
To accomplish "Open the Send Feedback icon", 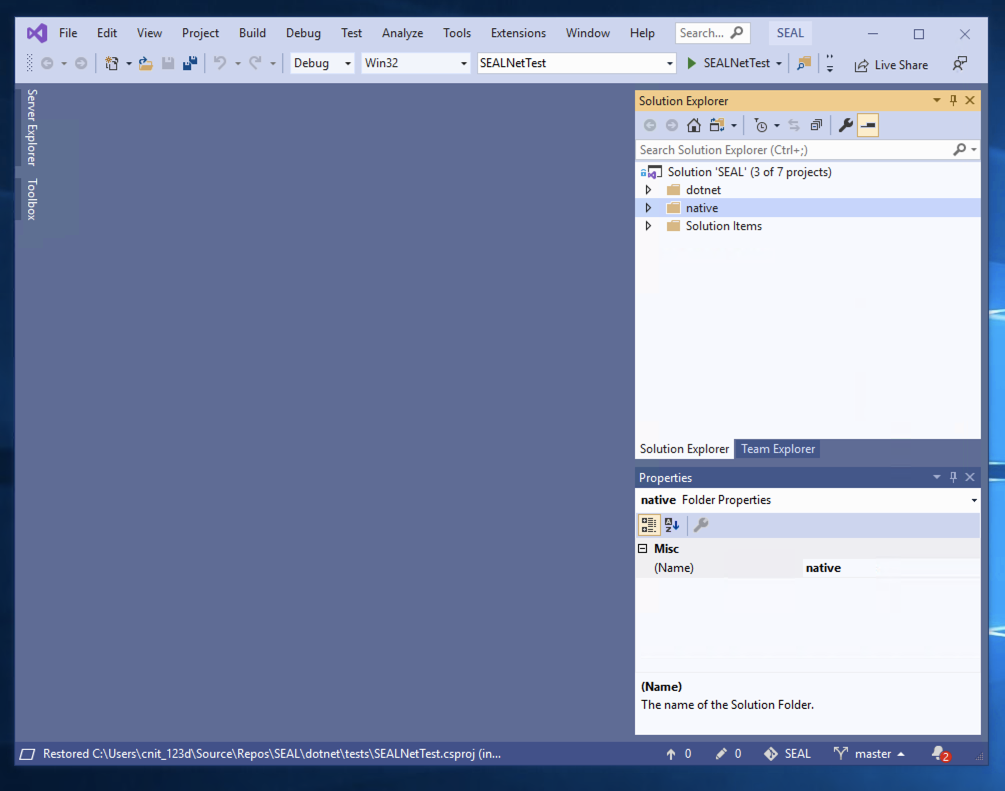I will pyautogui.click(x=959, y=63).
